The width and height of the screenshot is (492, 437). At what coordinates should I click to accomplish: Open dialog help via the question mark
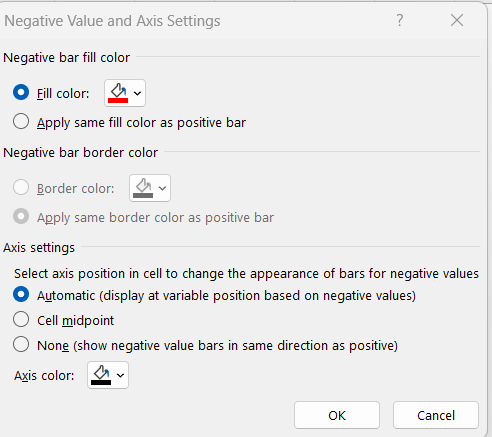(400, 20)
